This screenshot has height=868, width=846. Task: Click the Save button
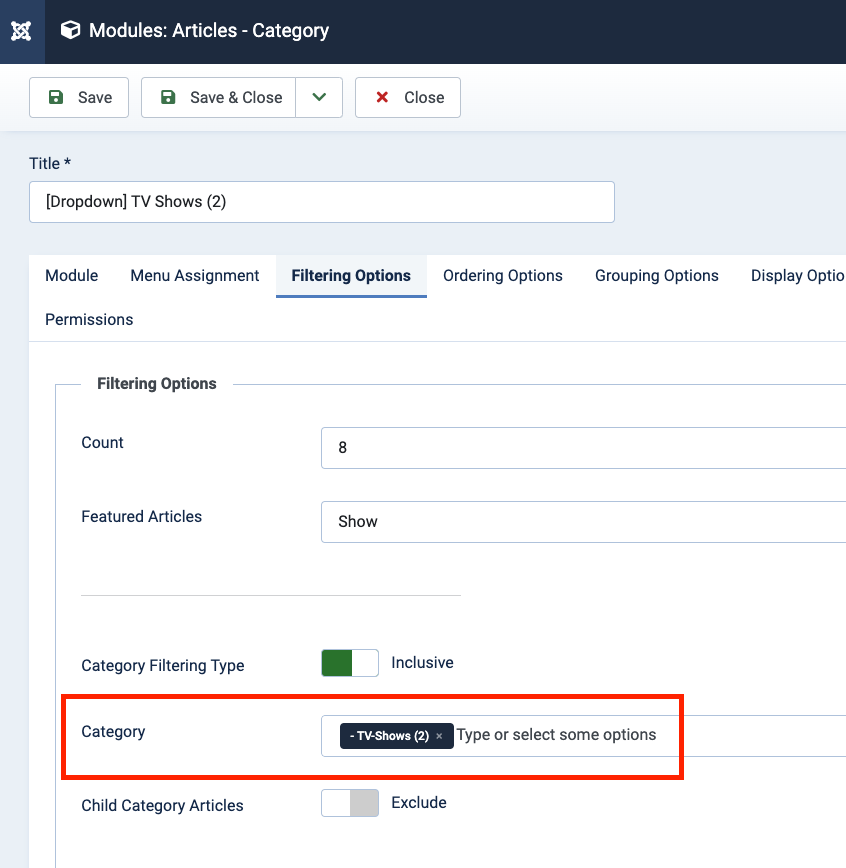[x=79, y=97]
